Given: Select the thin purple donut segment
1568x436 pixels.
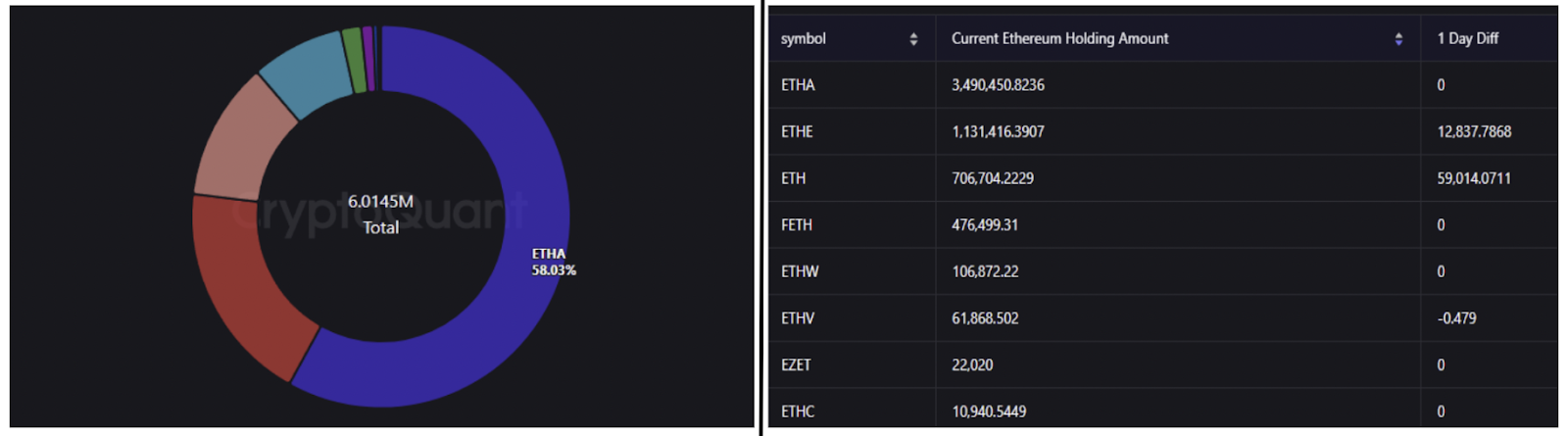Looking at the screenshot, I should tap(368, 59).
